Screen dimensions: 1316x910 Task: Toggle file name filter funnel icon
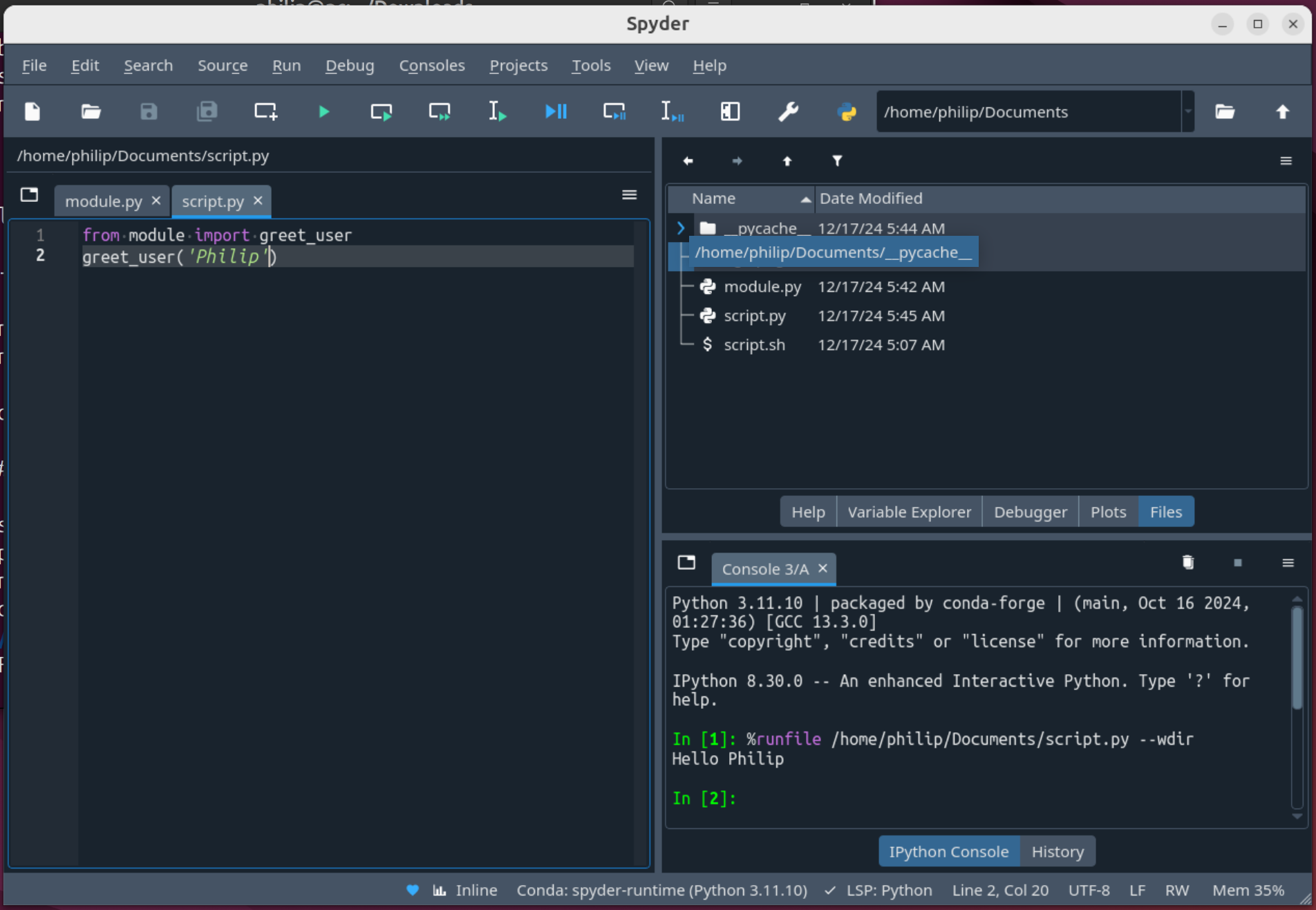coord(837,161)
